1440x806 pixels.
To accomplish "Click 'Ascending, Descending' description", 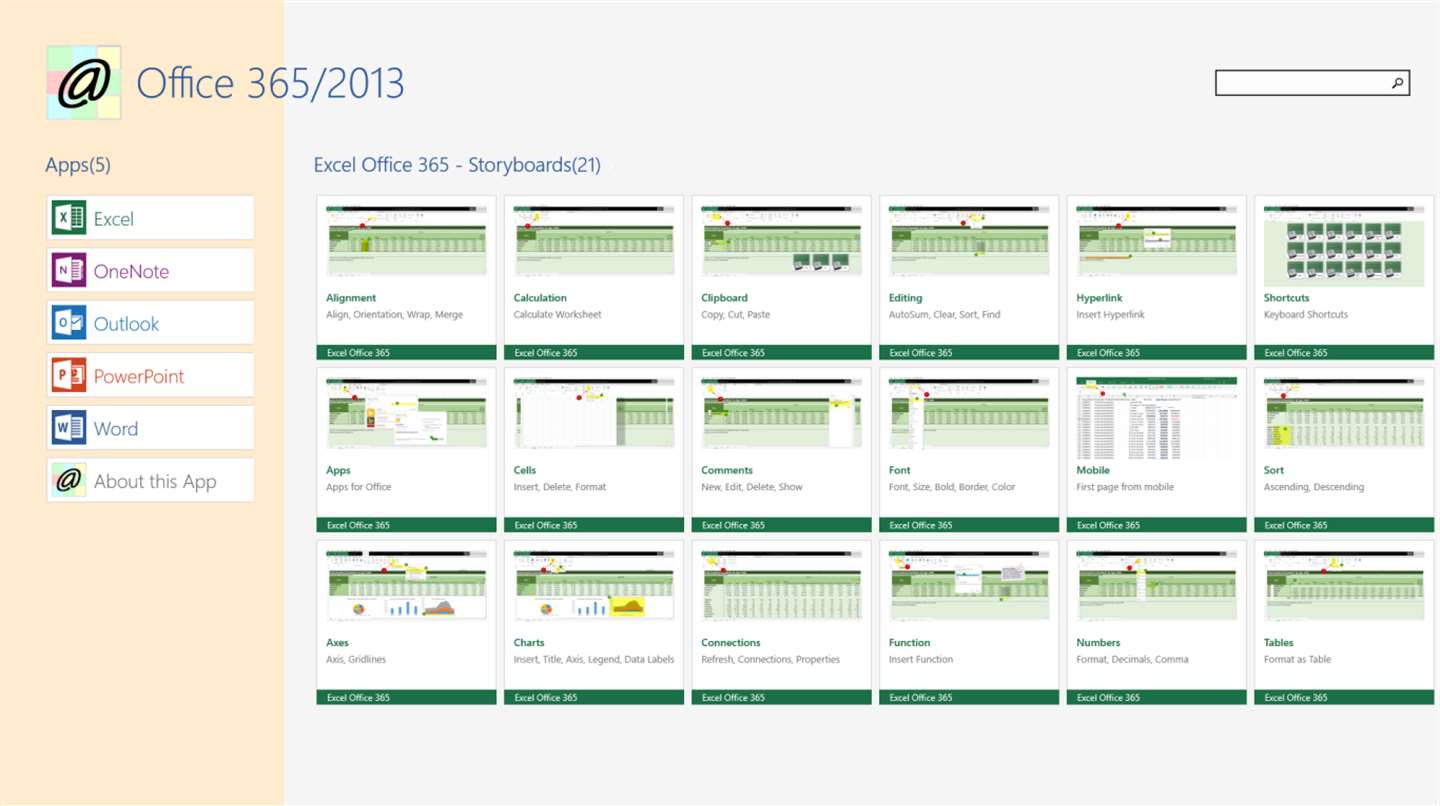I will (x=1314, y=487).
